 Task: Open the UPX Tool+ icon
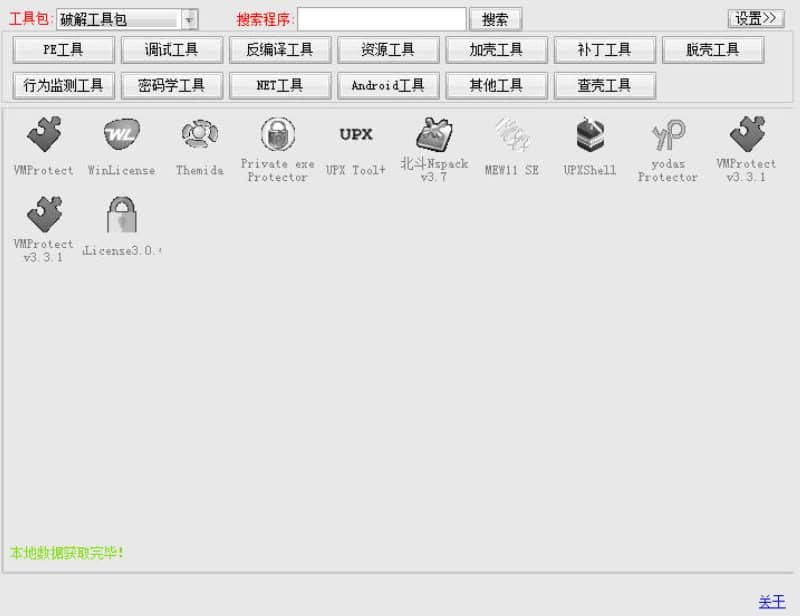tap(356, 134)
